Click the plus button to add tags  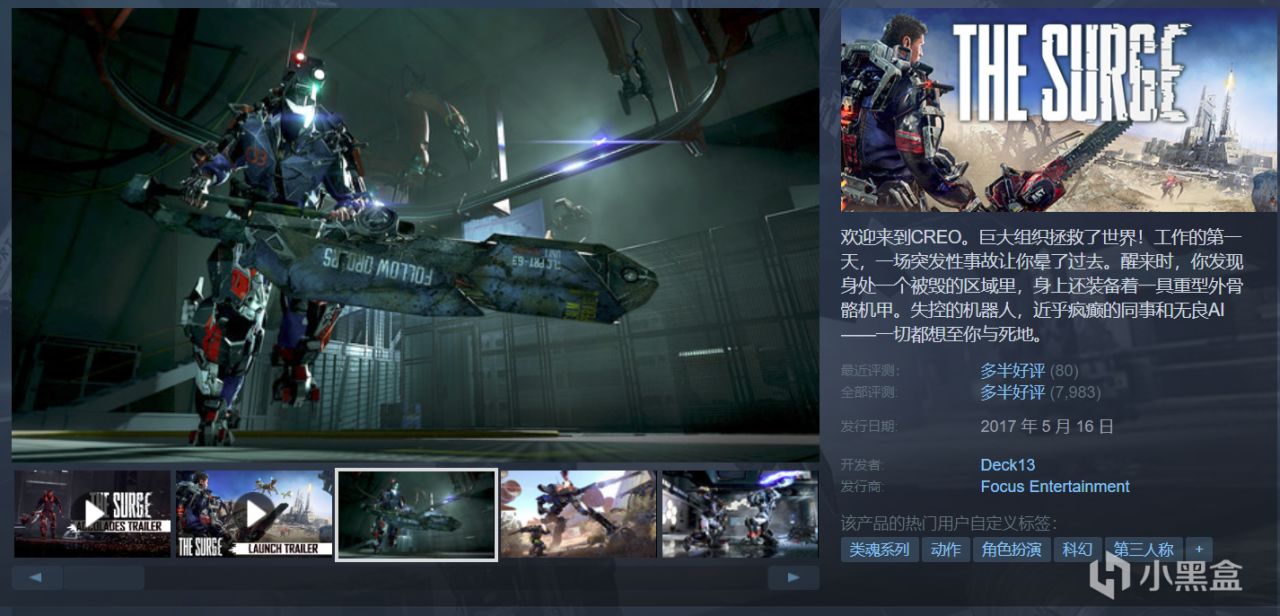coord(1199,549)
